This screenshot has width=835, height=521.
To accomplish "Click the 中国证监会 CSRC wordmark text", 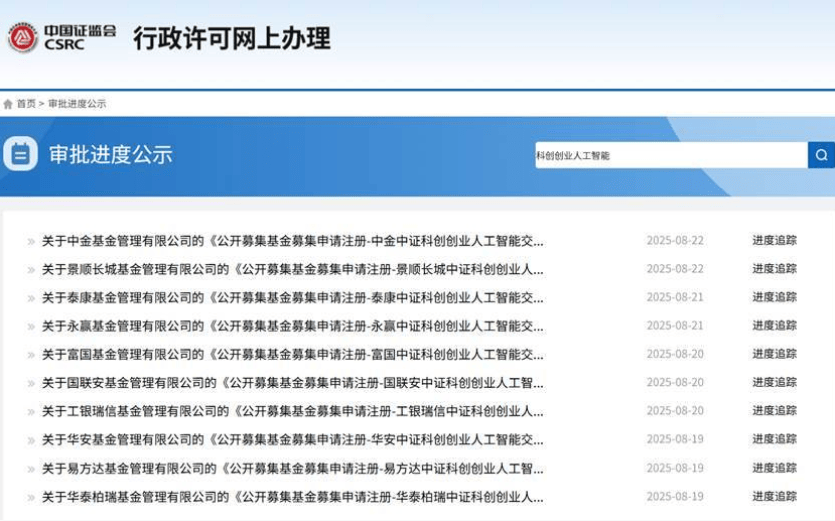I will pos(80,37).
